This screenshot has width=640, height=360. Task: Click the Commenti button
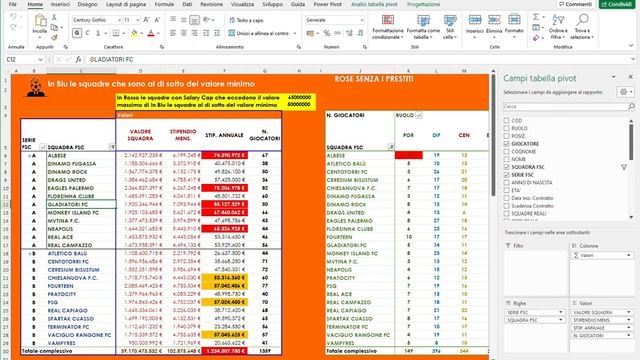click(x=575, y=4)
